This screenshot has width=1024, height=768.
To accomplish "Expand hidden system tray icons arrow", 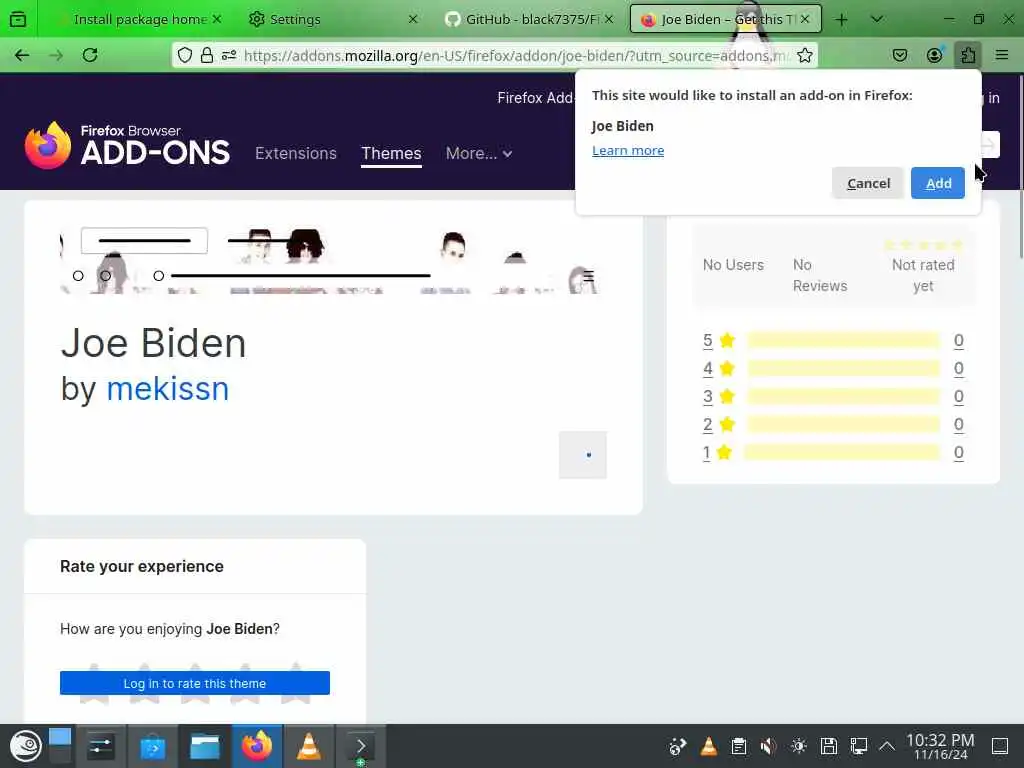I will [887, 746].
